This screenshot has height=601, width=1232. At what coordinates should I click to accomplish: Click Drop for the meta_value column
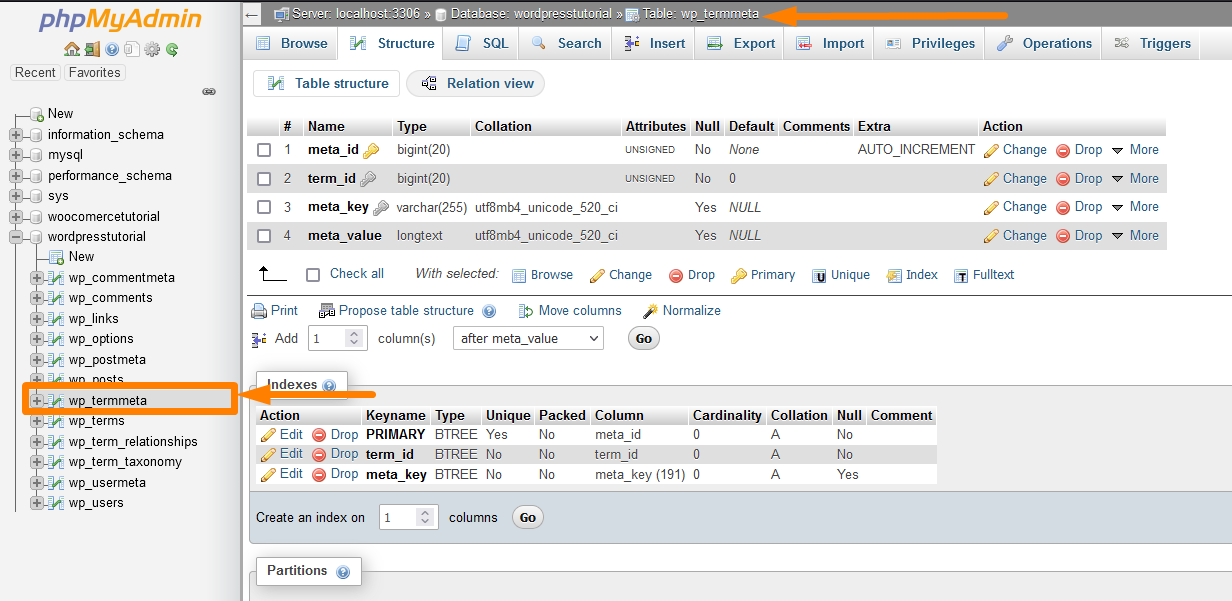(x=1079, y=236)
